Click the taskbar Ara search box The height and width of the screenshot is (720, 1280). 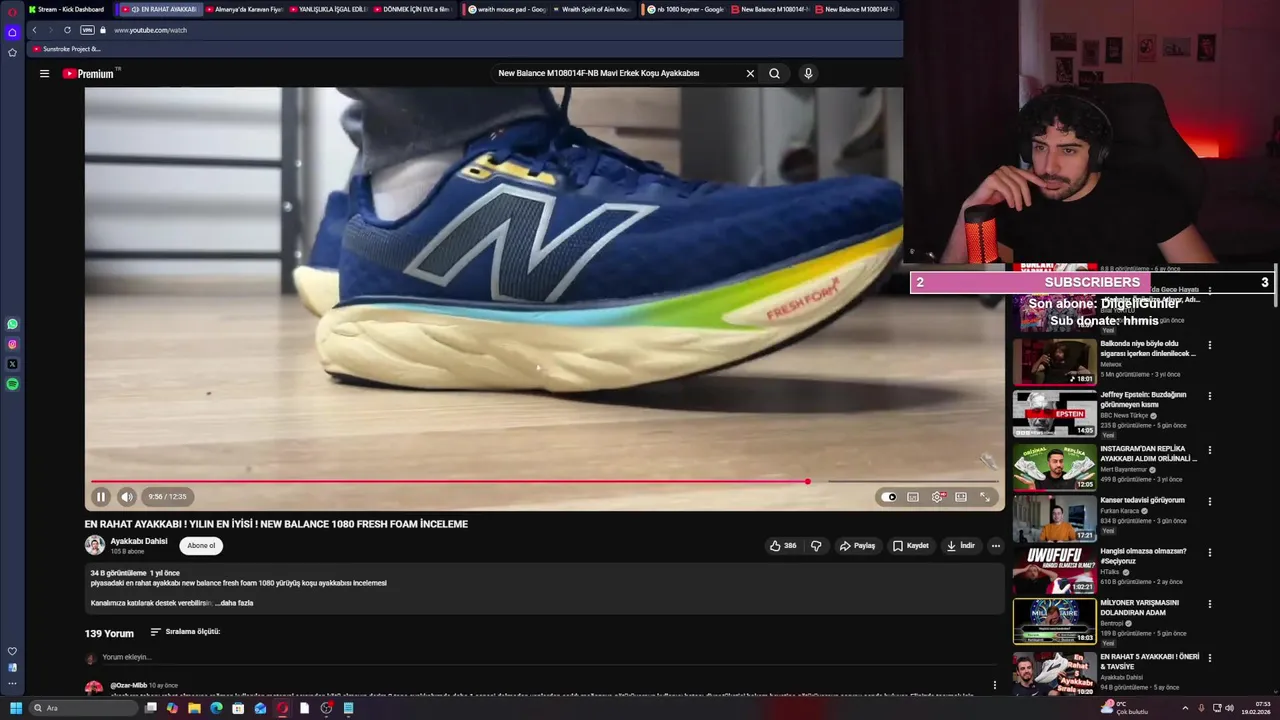point(83,708)
